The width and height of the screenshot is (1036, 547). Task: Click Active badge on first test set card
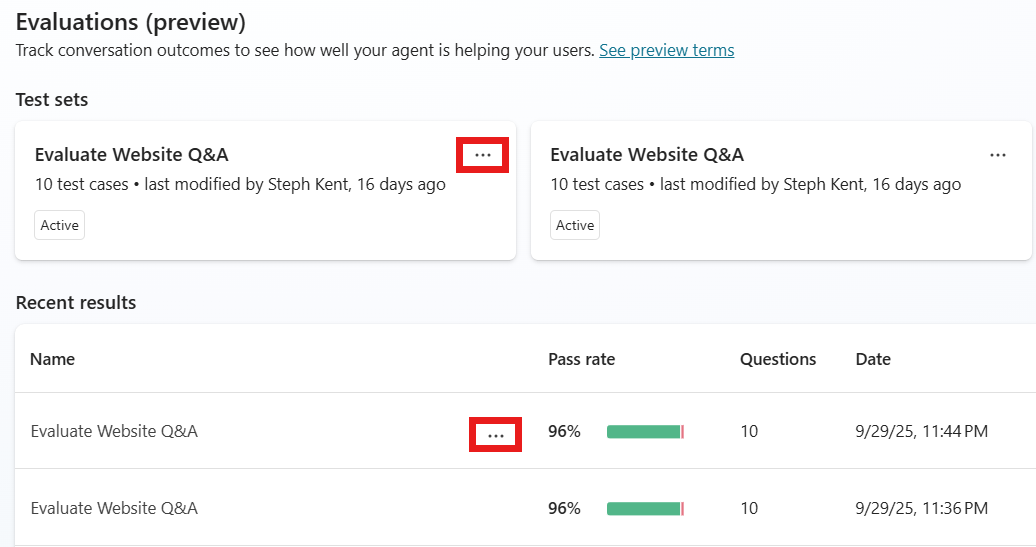pos(60,225)
